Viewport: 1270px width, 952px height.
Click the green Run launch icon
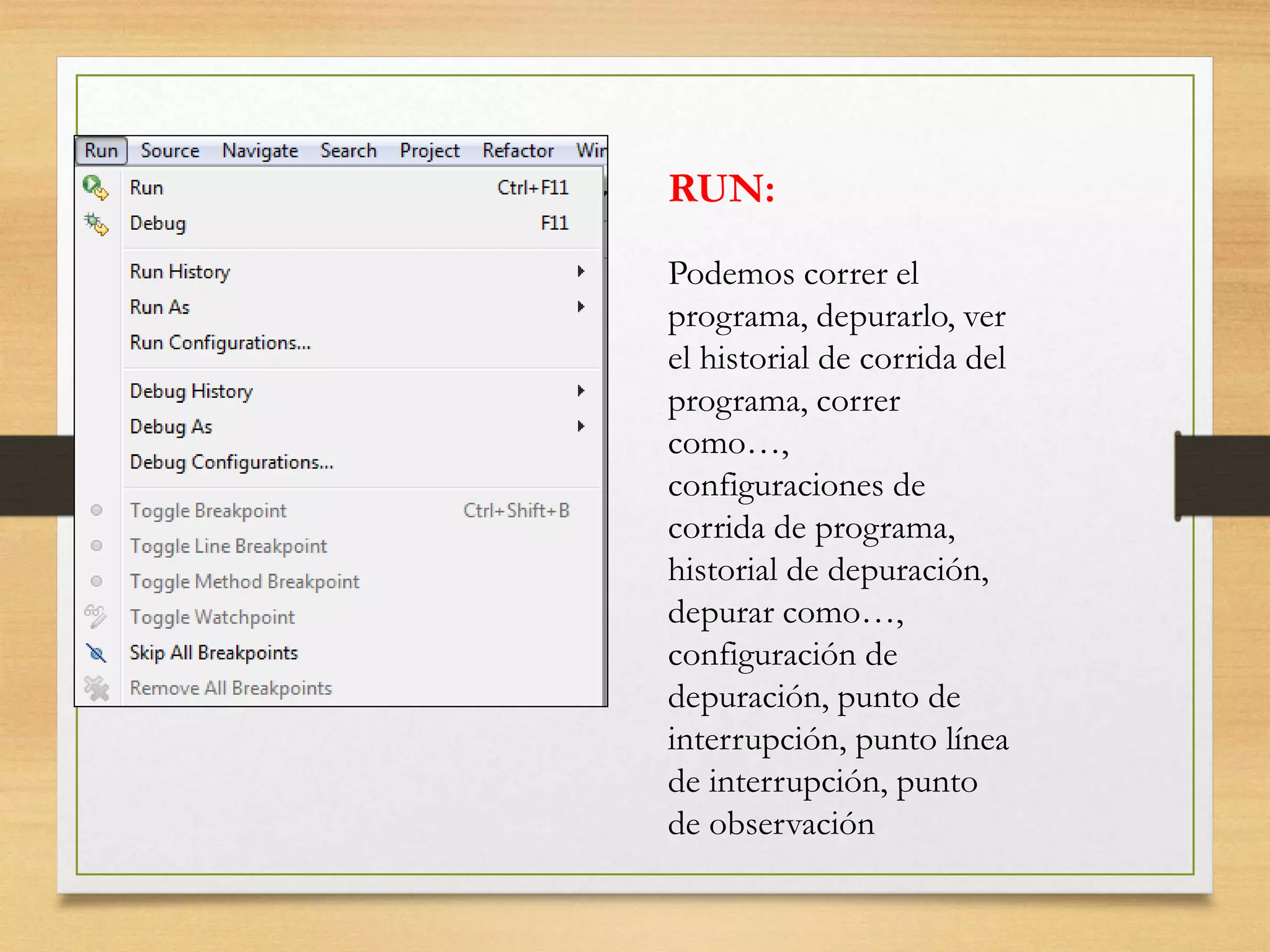tap(95, 188)
